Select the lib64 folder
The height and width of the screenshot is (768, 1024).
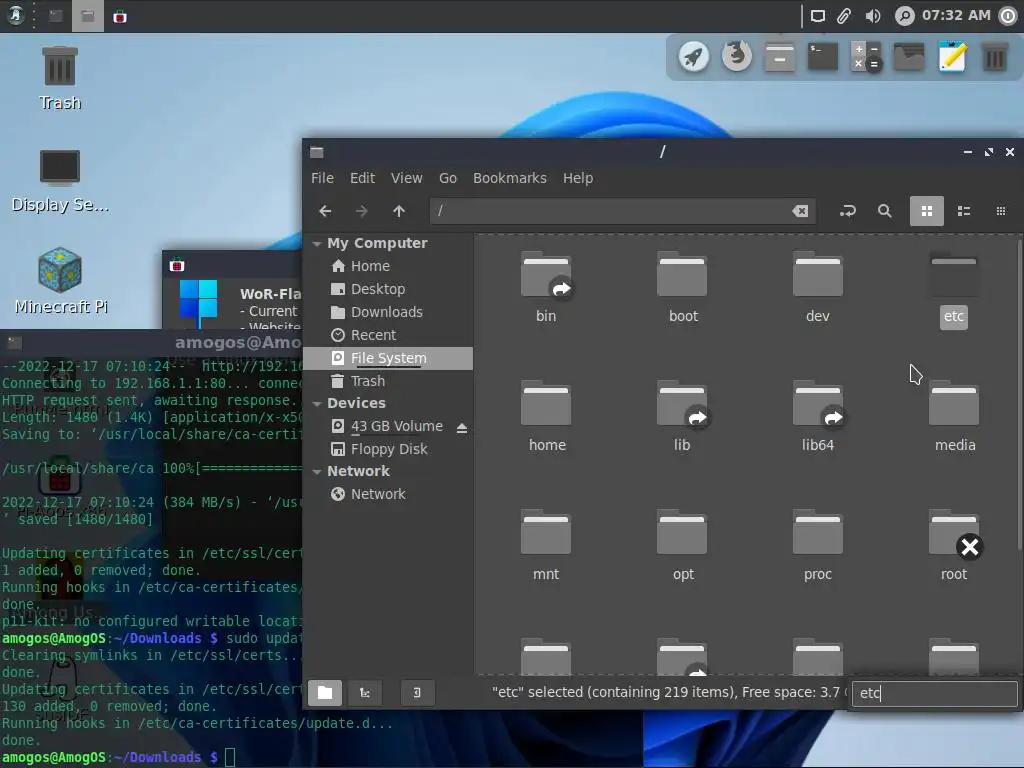click(818, 417)
